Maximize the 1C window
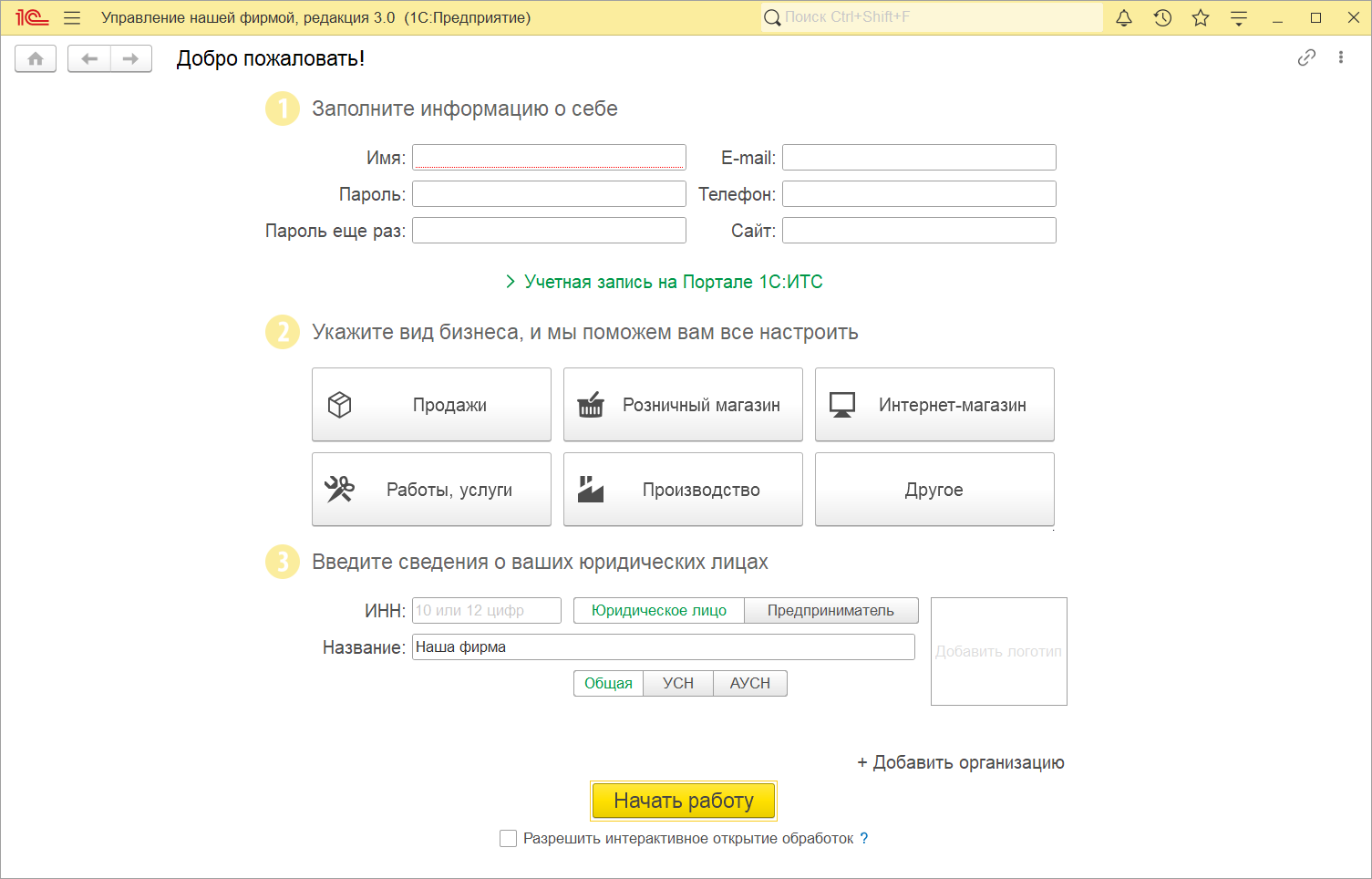This screenshot has height=879, width=1372. (x=1315, y=17)
